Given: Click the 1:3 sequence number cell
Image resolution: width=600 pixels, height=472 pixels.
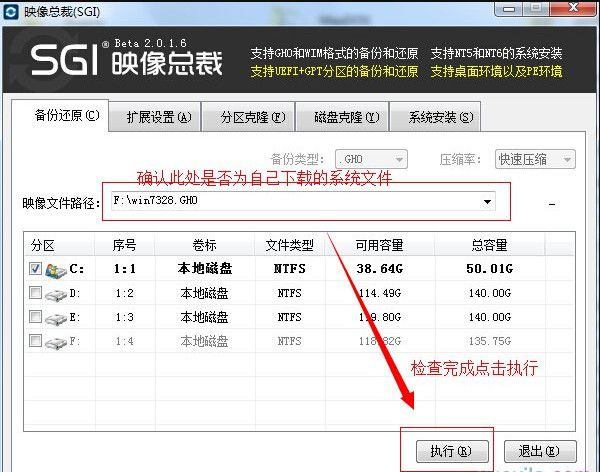Looking at the screenshot, I should click(x=125, y=317).
